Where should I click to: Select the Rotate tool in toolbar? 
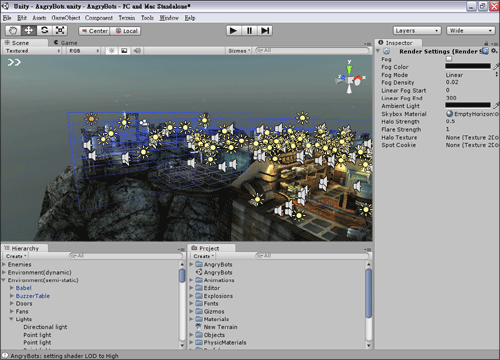[x=44, y=31]
